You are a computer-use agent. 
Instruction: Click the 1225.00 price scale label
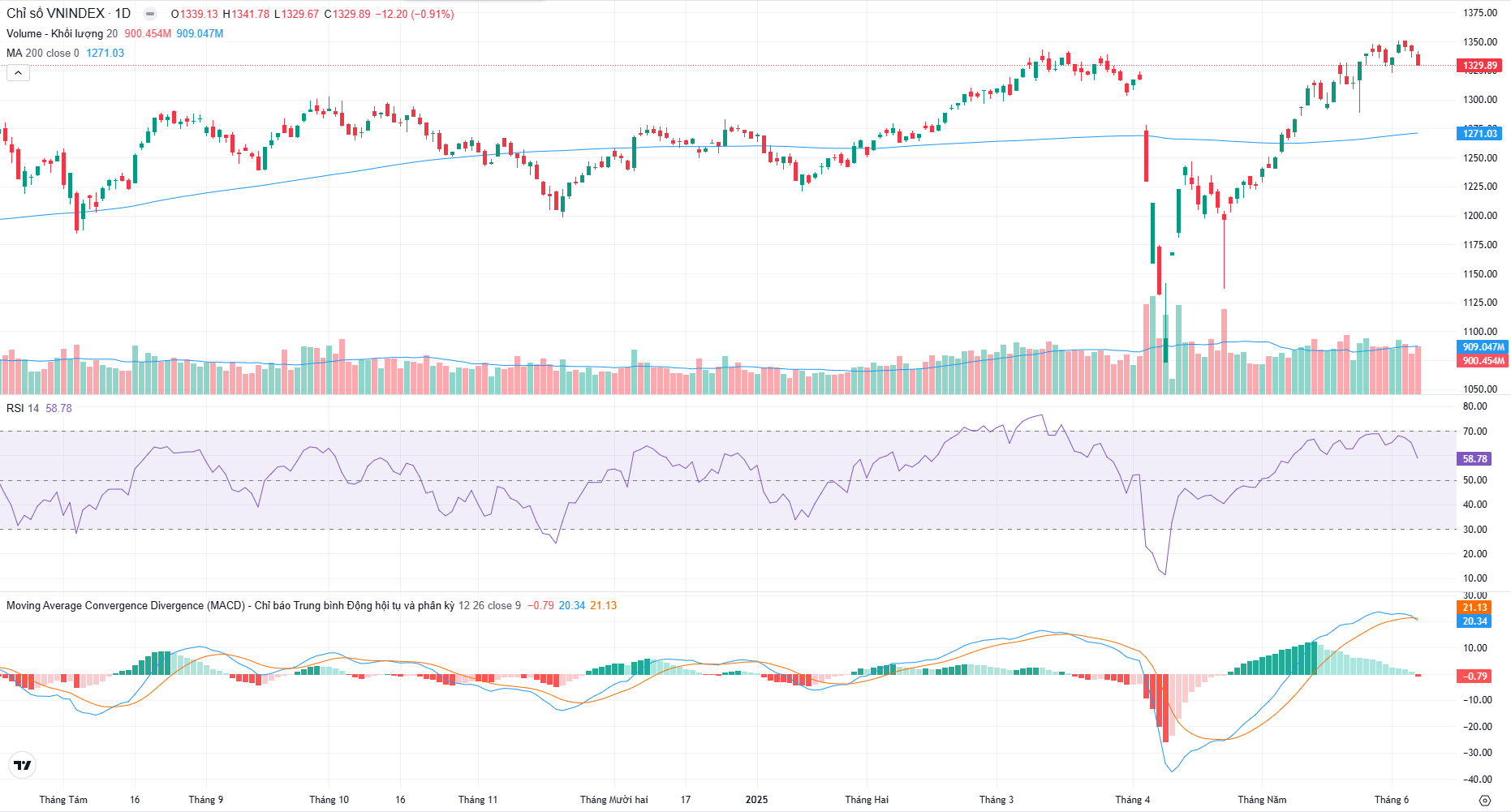tap(1480, 187)
